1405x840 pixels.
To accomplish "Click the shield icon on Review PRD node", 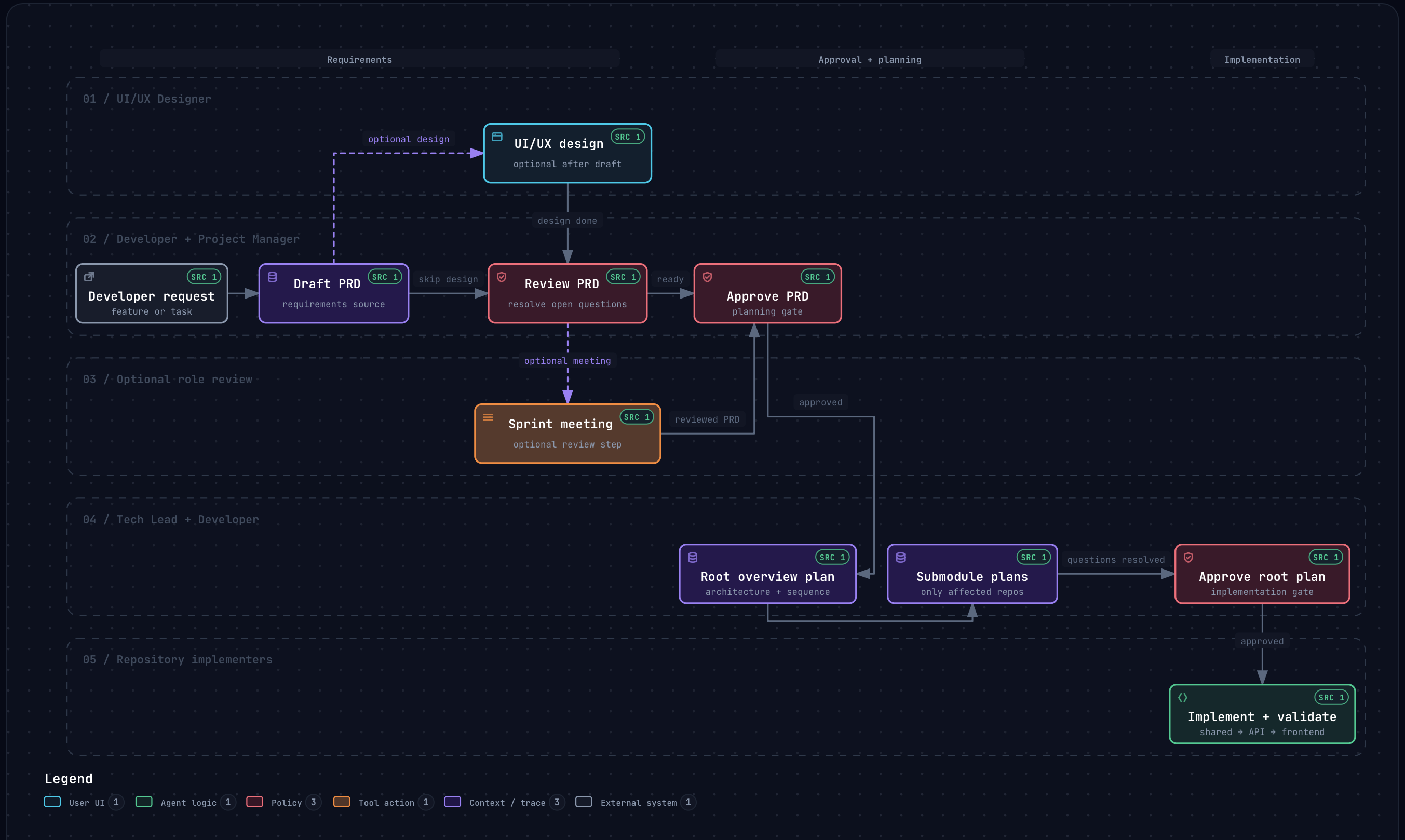I will (x=502, y=277).
